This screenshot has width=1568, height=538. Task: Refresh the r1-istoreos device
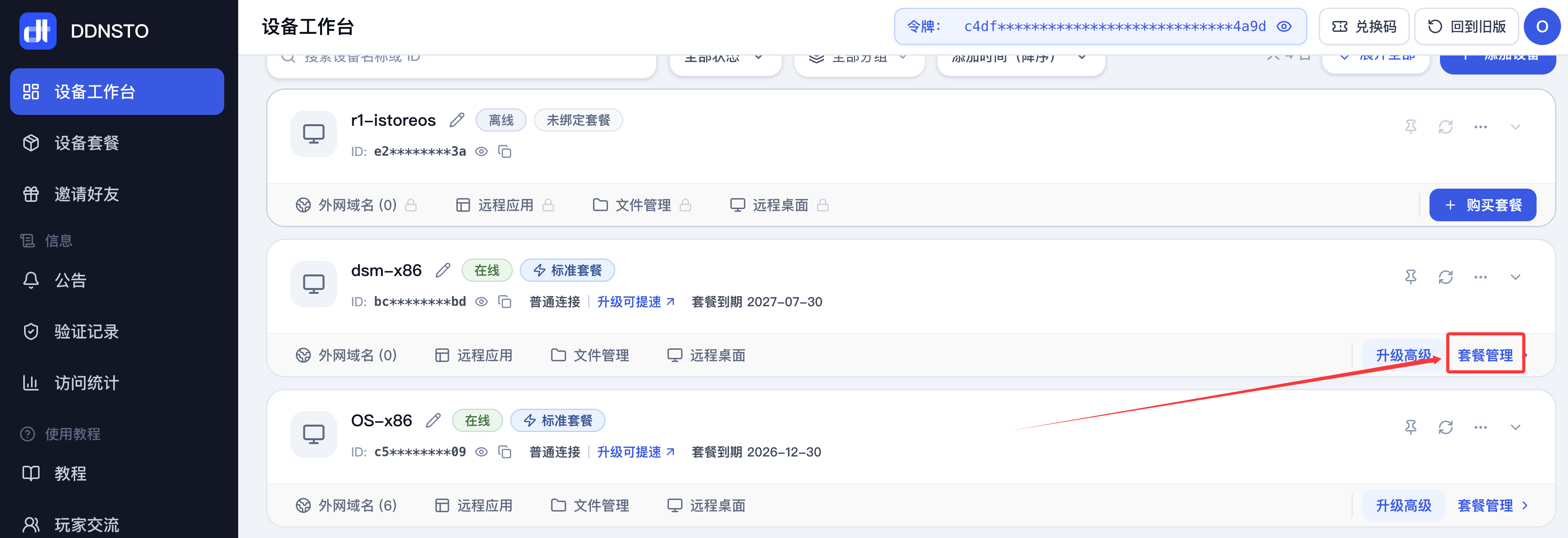pyautogui.click(x=1446, y=127)
